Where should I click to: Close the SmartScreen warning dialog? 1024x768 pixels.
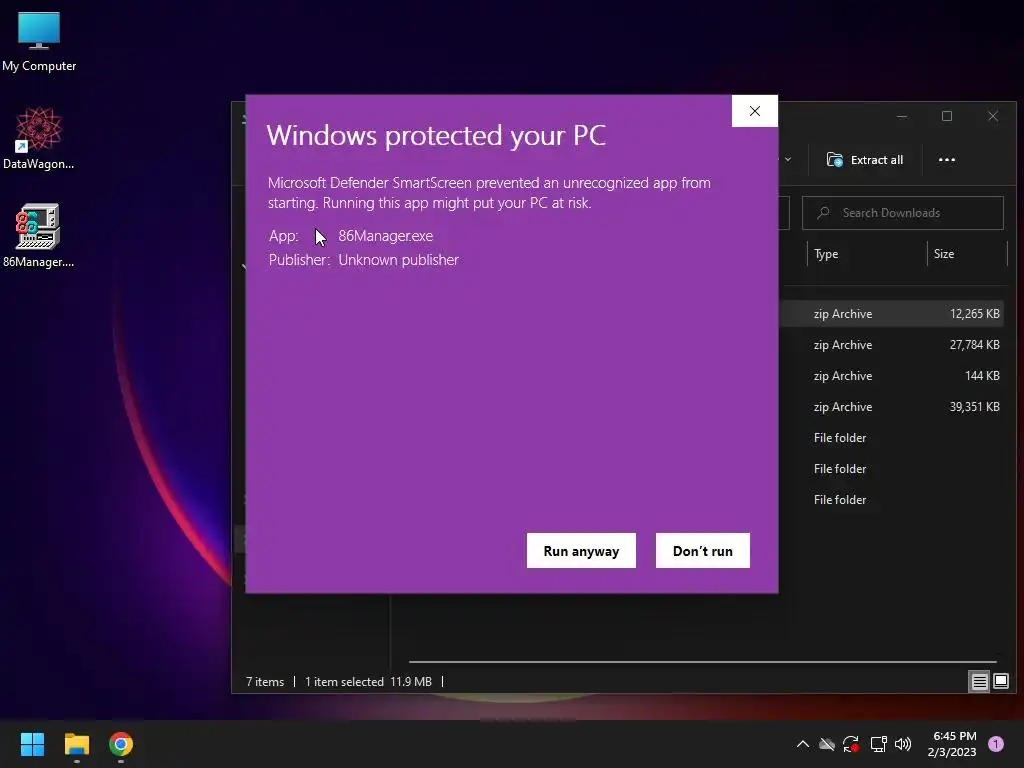[x=755, y=111]
